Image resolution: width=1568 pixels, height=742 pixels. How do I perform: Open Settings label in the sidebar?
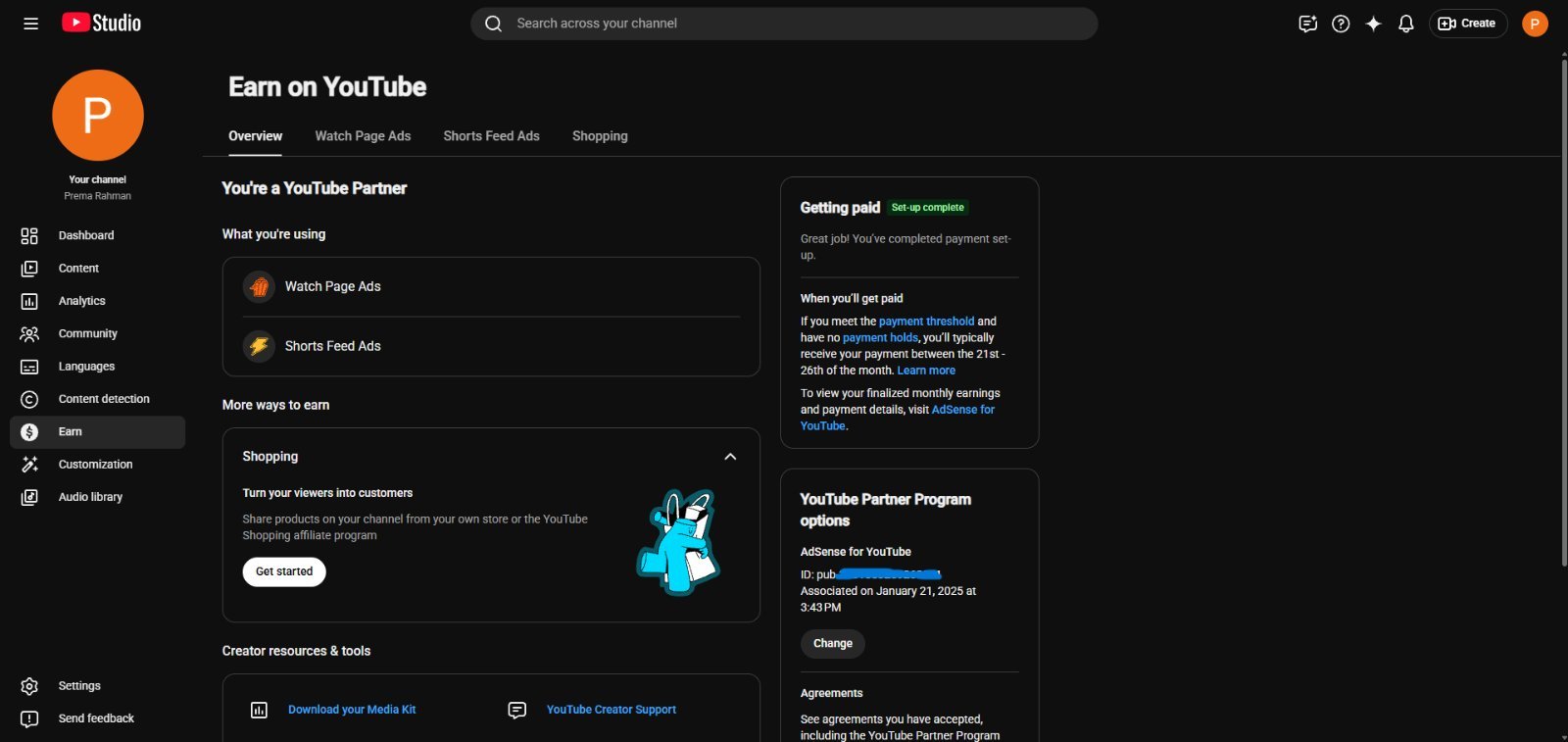pos(79,686)
